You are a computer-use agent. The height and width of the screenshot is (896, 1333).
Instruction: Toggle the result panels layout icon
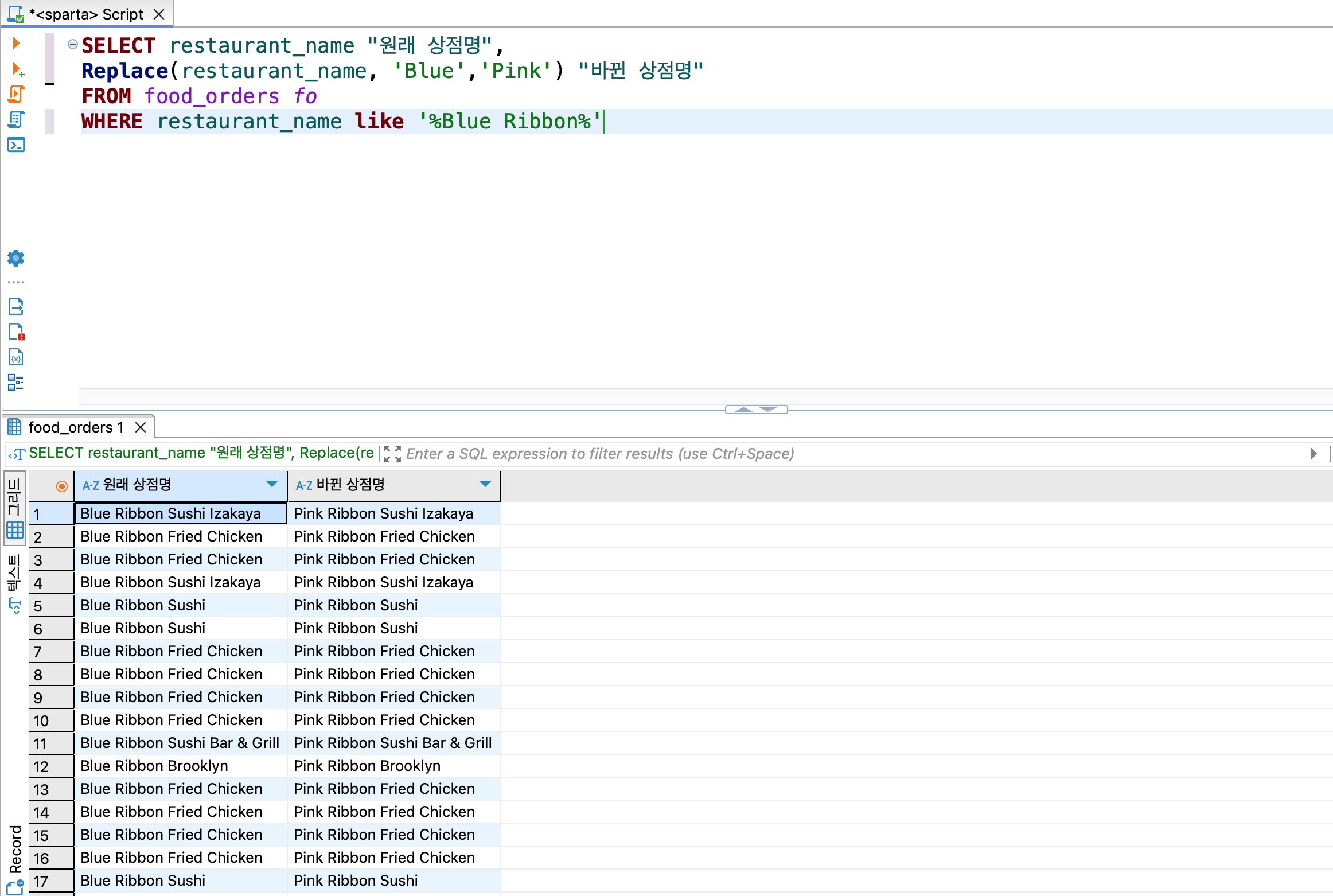[16, 383]
